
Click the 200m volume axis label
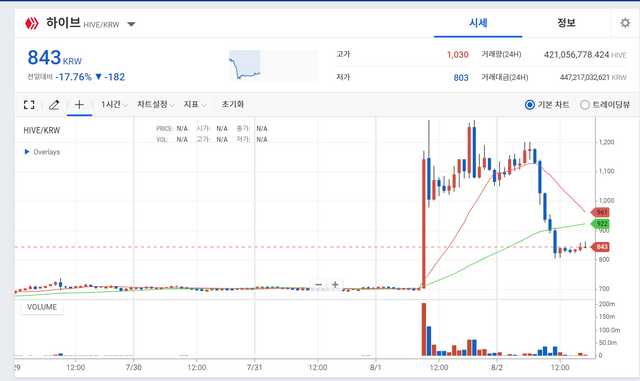607,304
